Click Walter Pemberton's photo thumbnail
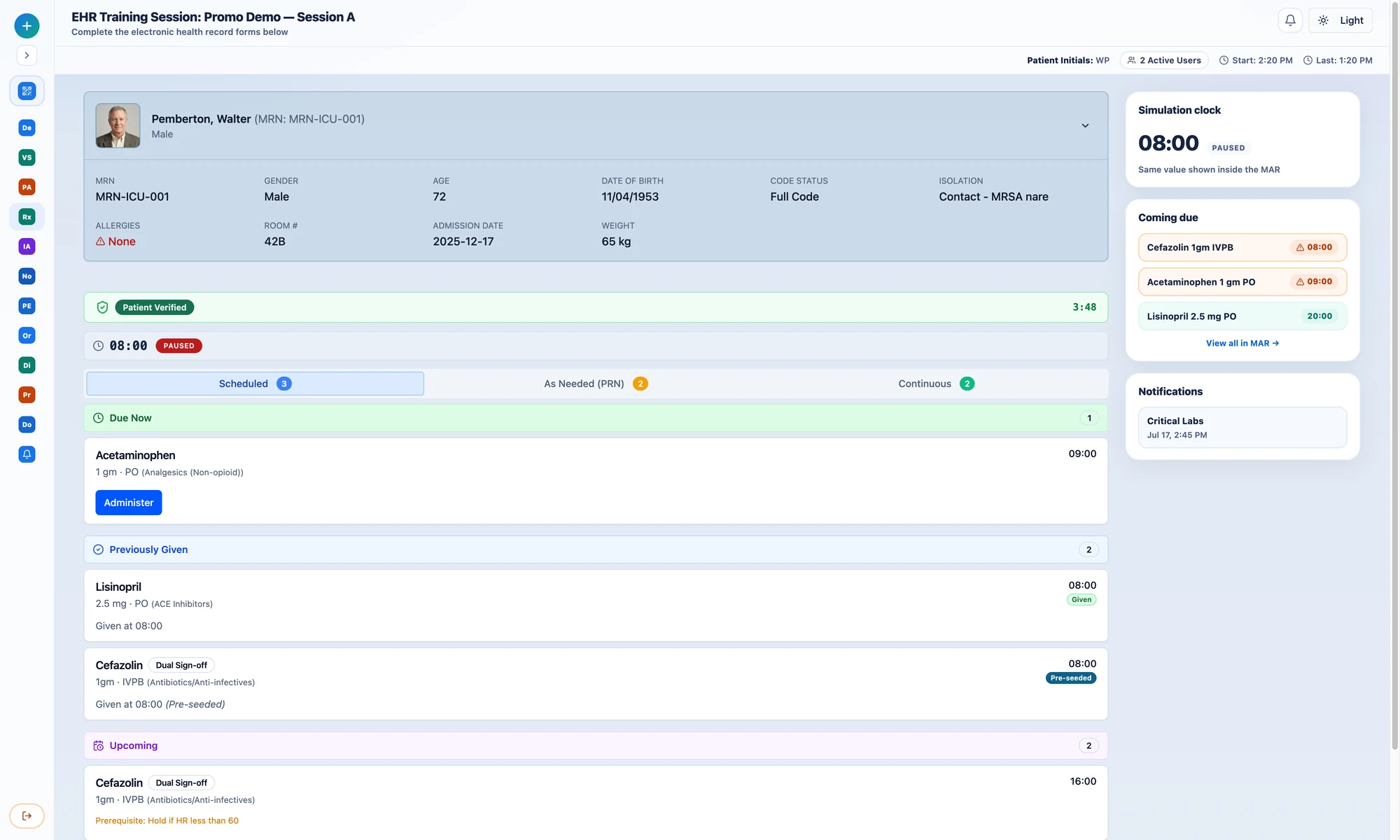1400x840 pixels. point(118,126)
